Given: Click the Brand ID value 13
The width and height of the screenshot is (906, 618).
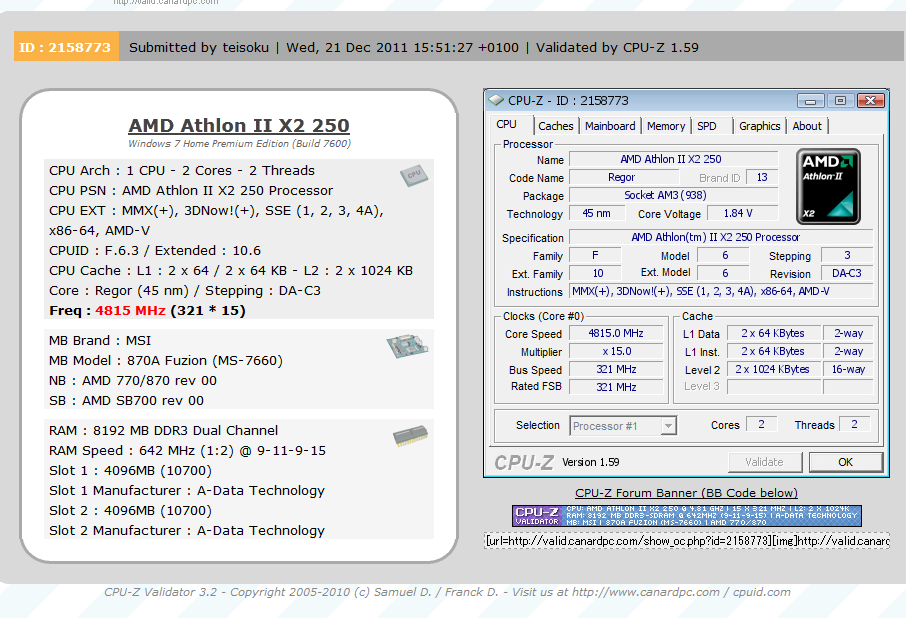Looking at the screenshot, I should point(762,177).
